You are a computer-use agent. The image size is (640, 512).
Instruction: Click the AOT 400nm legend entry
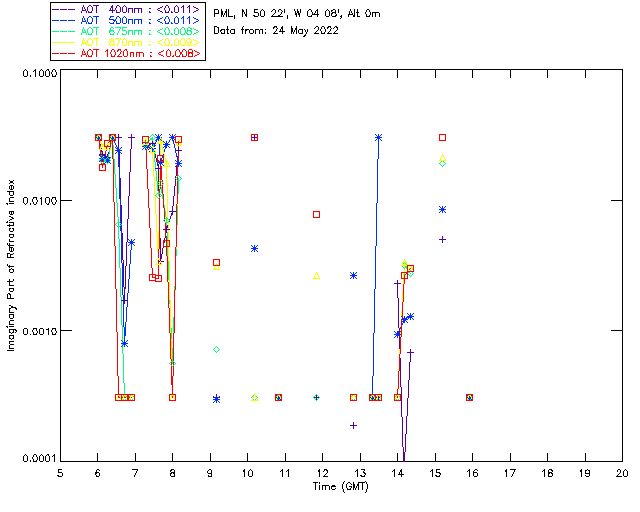click(126, 9)
